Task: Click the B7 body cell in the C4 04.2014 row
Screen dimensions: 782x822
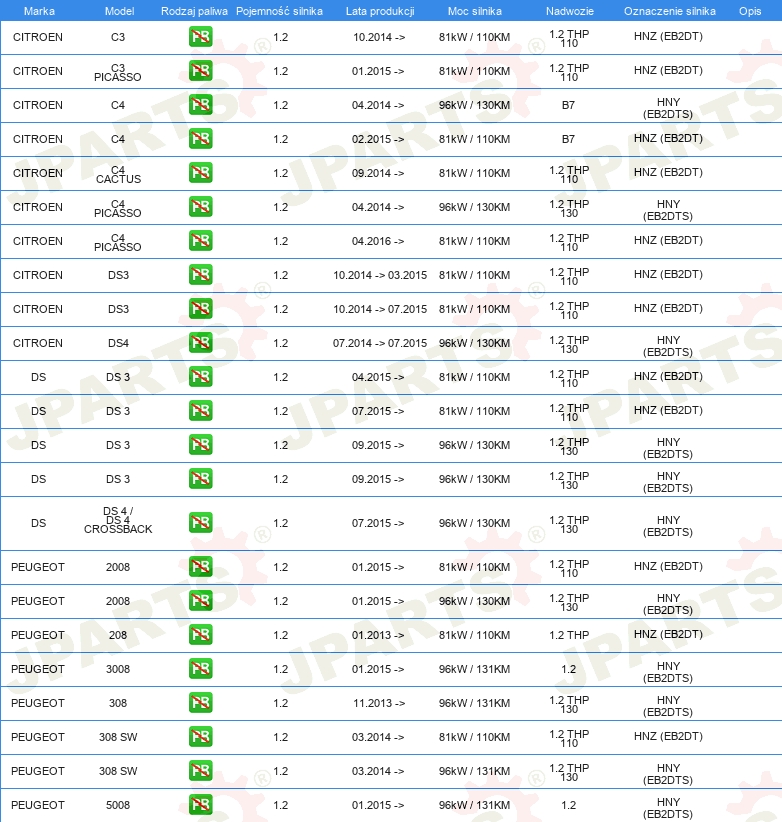Action: (x=568, y=105)
